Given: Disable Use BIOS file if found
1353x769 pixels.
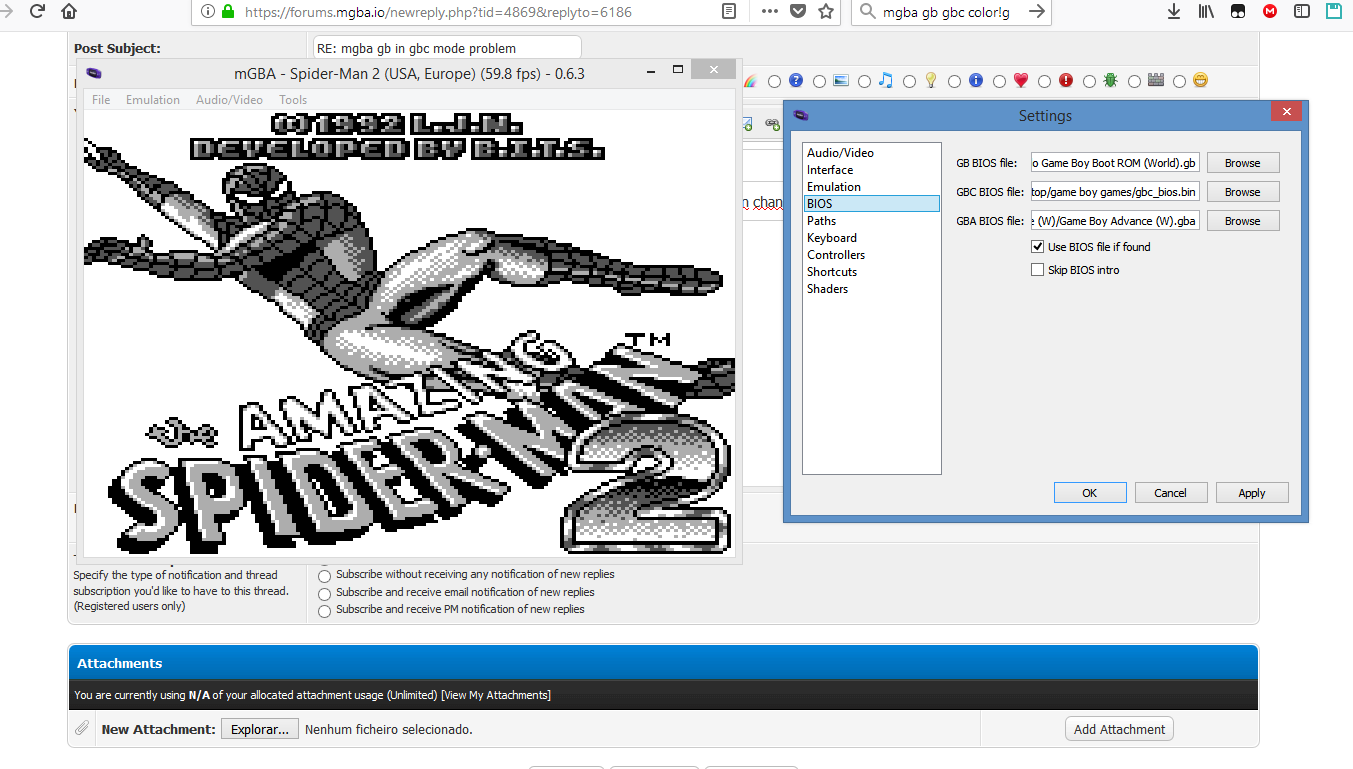Looking at the screenshot, I should pyautogui.click(x=1038, y=247).
